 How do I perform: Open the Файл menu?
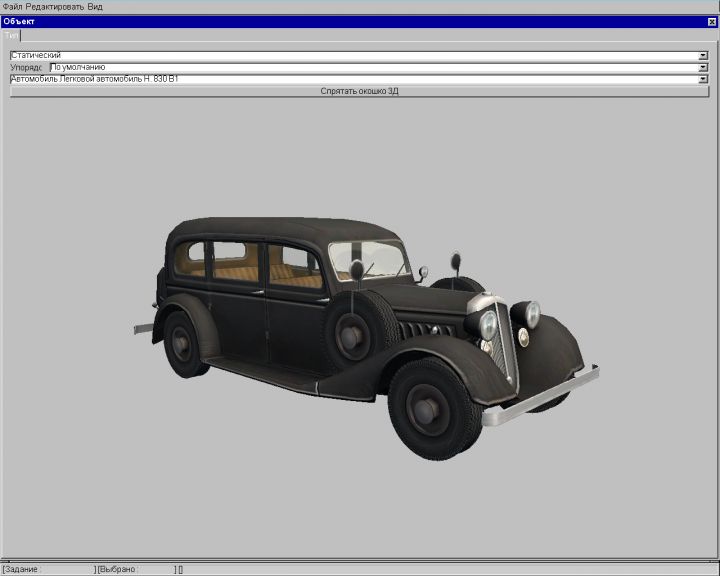tap(12, 6)
